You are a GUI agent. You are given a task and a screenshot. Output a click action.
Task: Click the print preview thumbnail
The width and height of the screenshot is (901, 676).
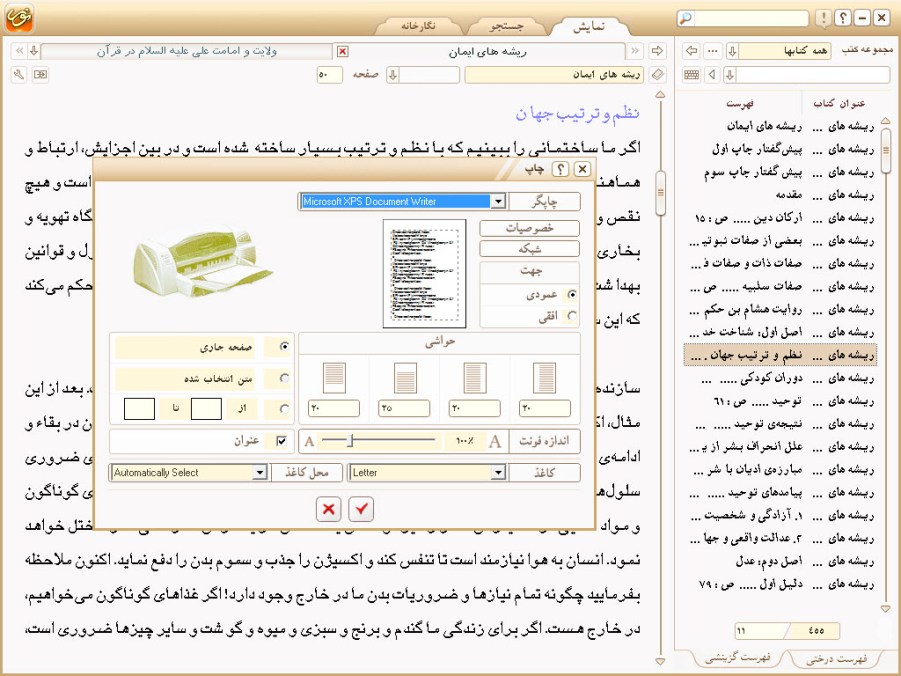pyautogui.click(x=424, y=274)
